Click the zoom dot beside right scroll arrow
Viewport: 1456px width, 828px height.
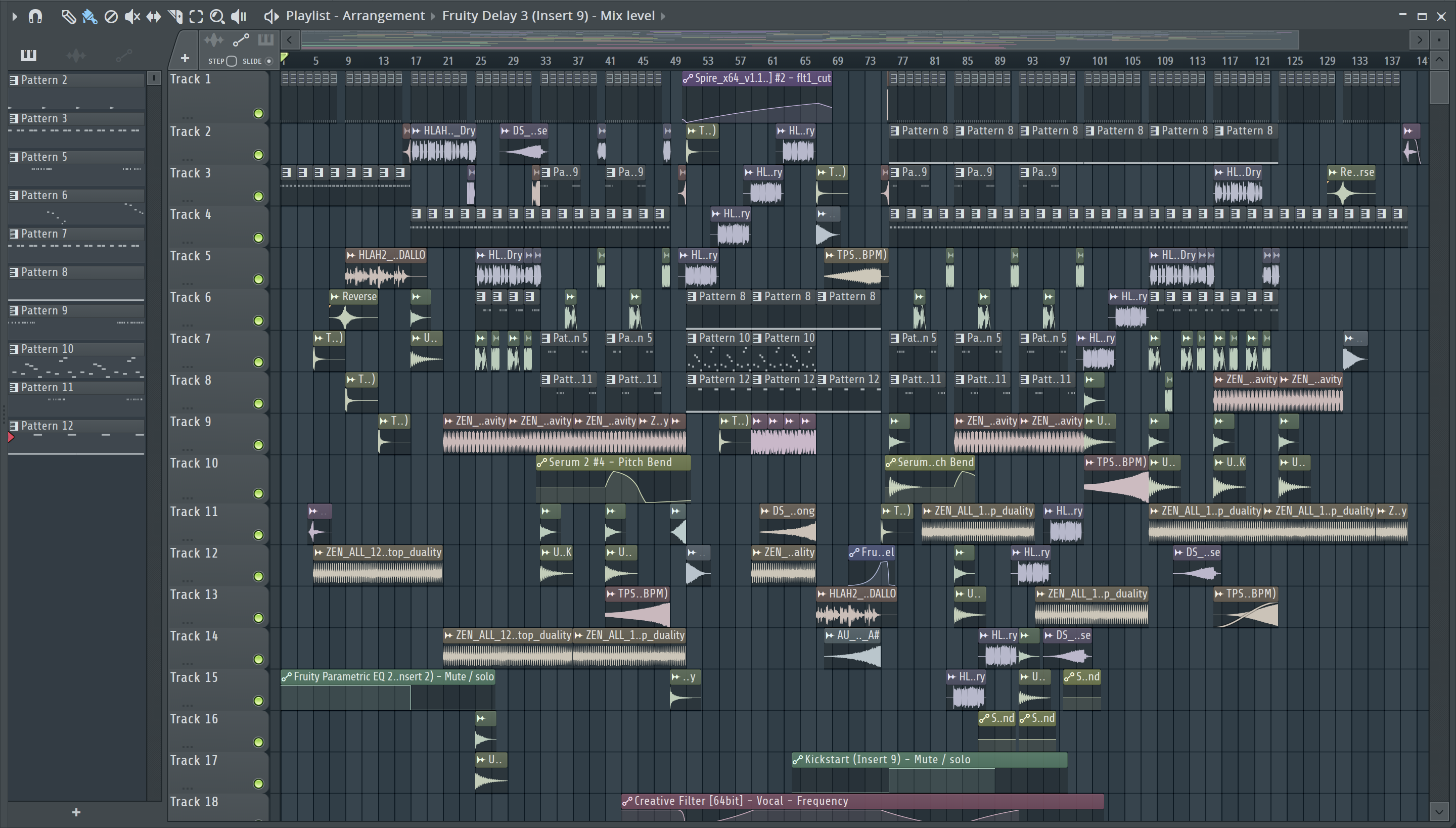1439,40
